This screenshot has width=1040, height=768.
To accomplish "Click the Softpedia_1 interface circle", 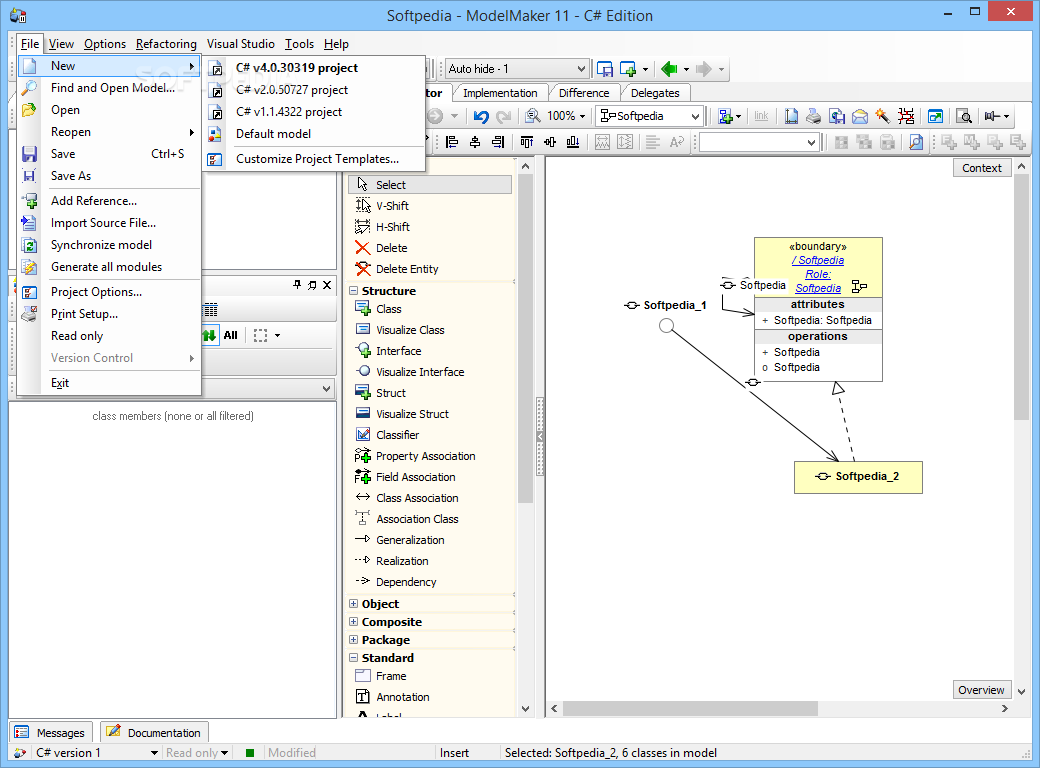I will 667,325.
